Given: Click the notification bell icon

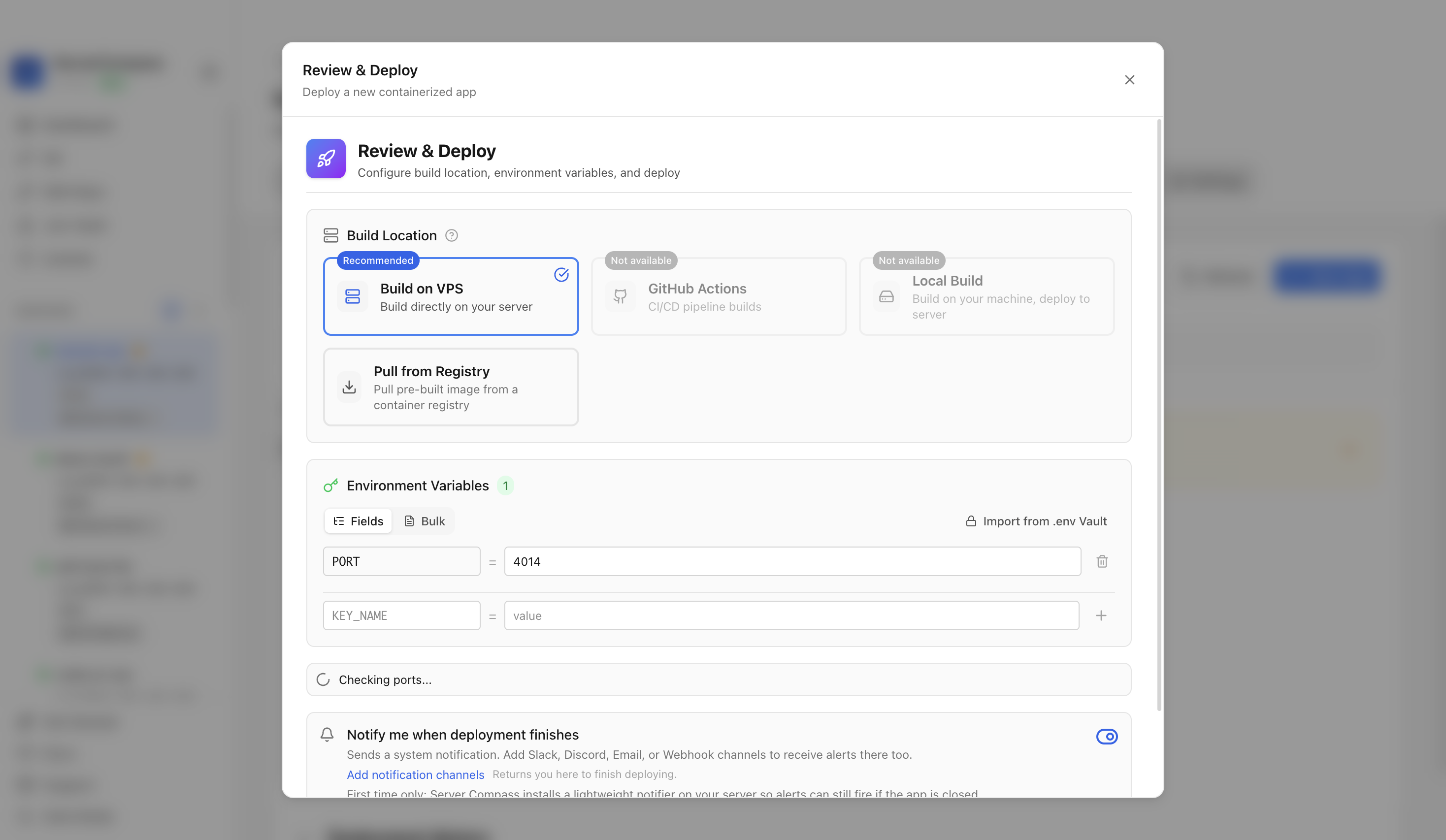Looking at the screenshot, I should coord(327,735).
